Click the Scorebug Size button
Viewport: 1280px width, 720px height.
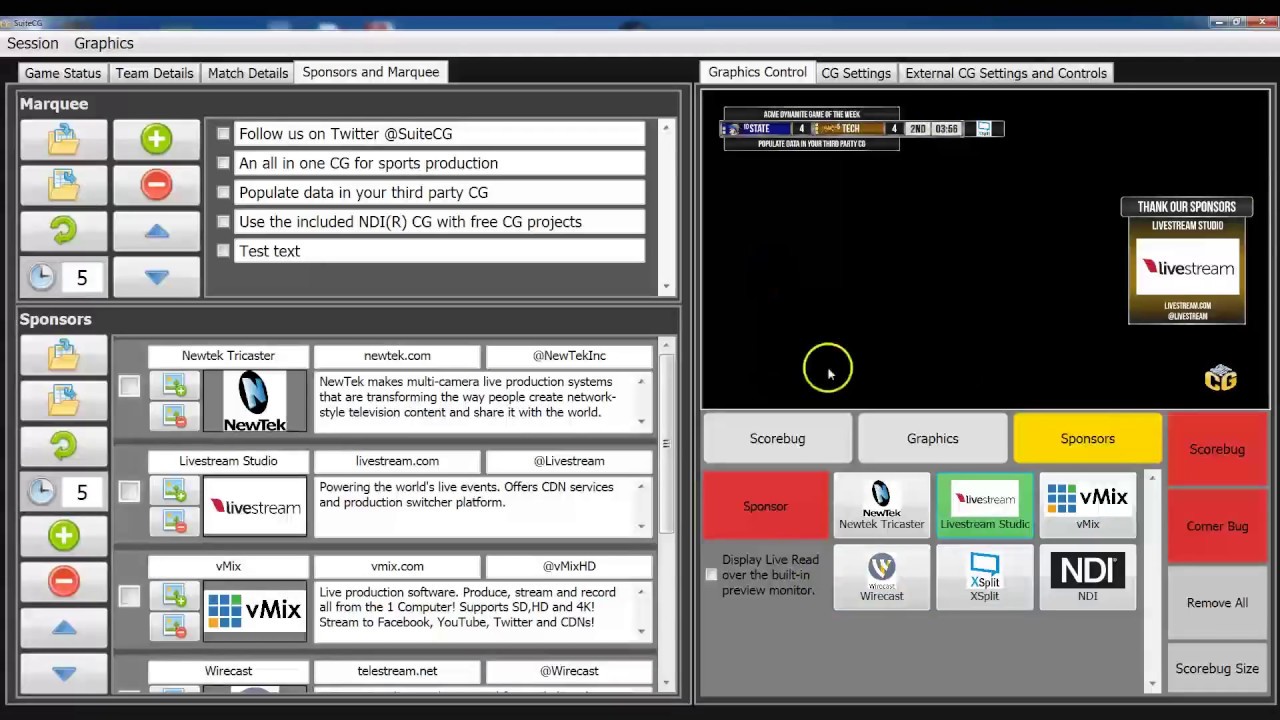coord(1217,669)
